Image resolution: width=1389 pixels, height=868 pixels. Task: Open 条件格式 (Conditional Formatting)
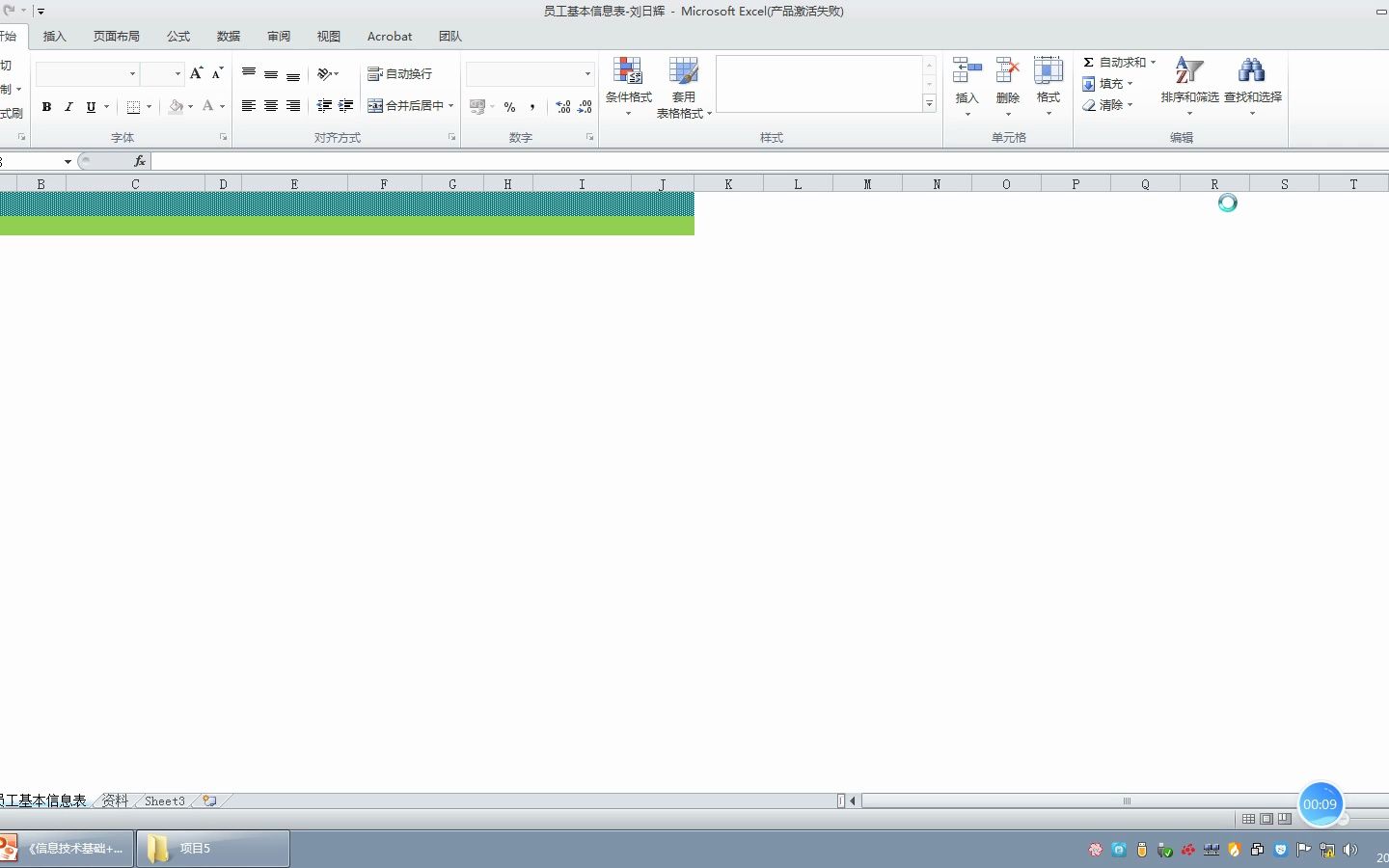pyautogui.click(x=629, y=85)
